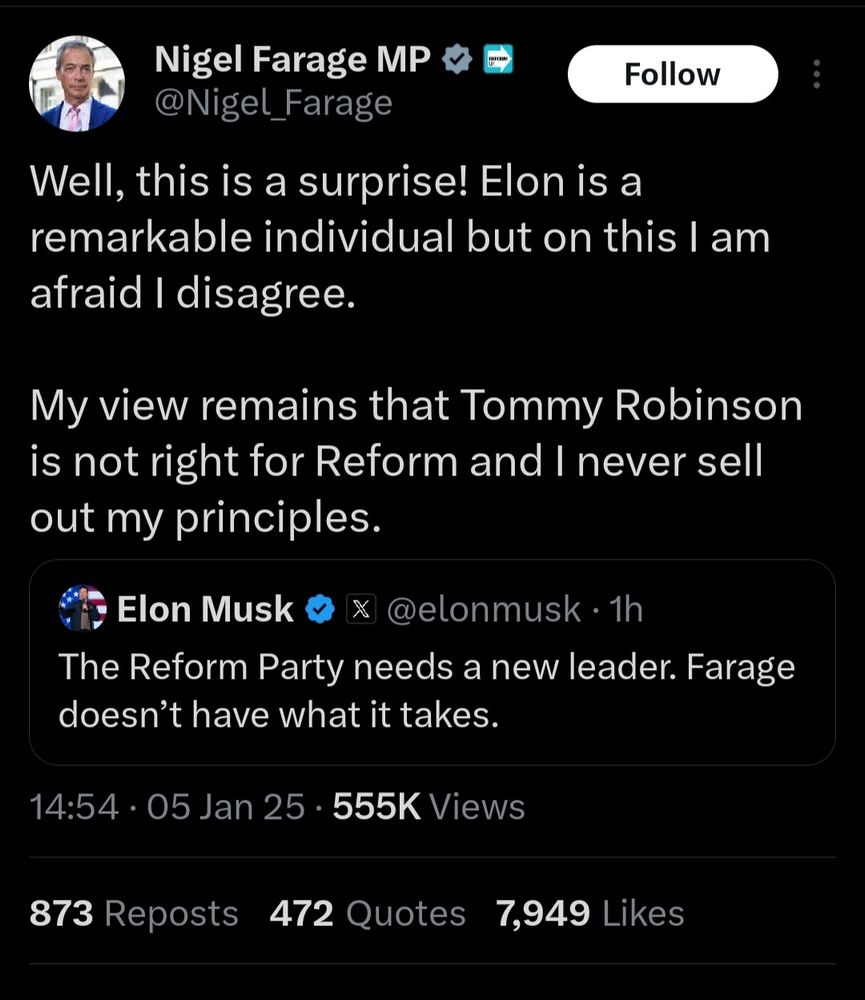Click the 1h timestamp on quoted post
This screenshot has width=865, height=1000.
click(625, 608)
